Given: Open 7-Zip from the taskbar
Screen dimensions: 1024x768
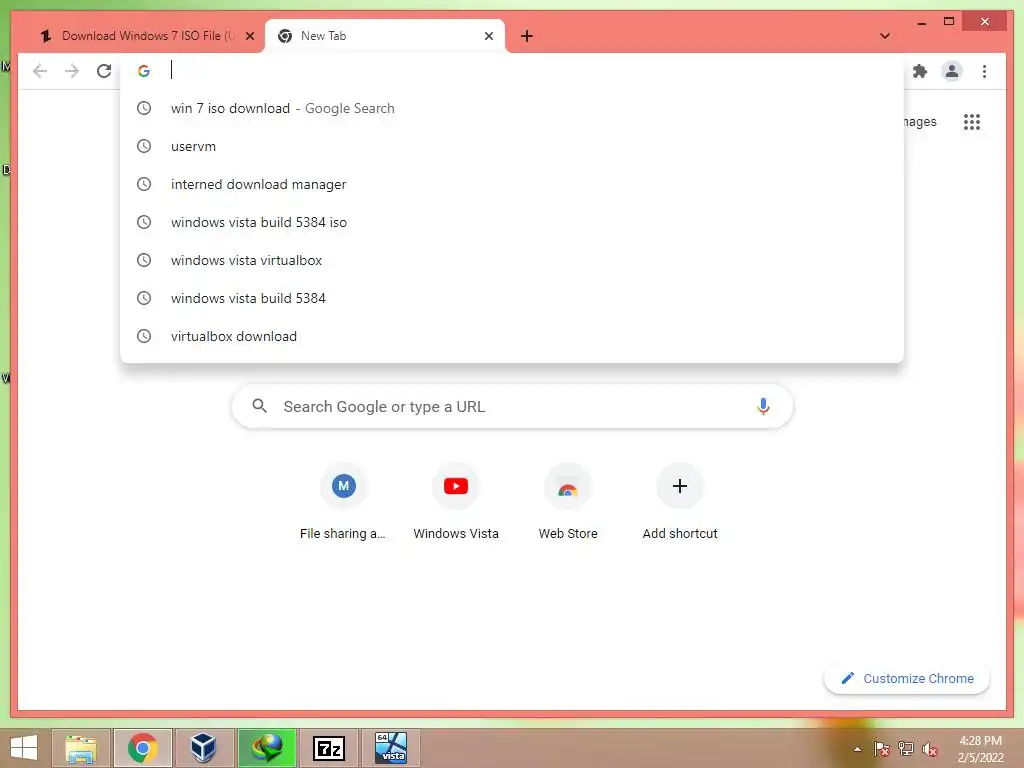Looking at the screenshot, I should tap(328, 748).
